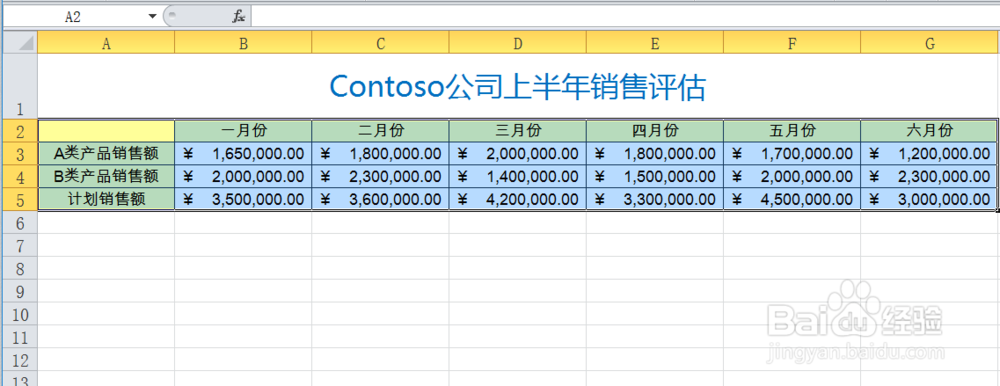
Task: Click the B类产品销售额 row label
Action: click(x=106, y=176)
